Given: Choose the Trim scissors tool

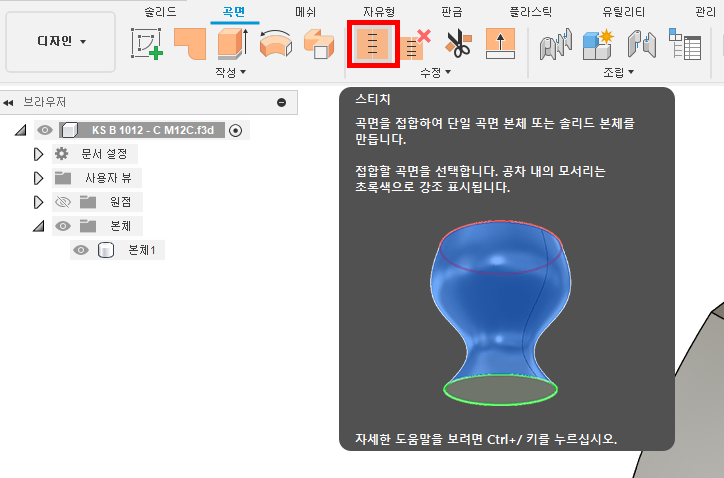Looking at the screenshot, I should click(x=458, y=44).
